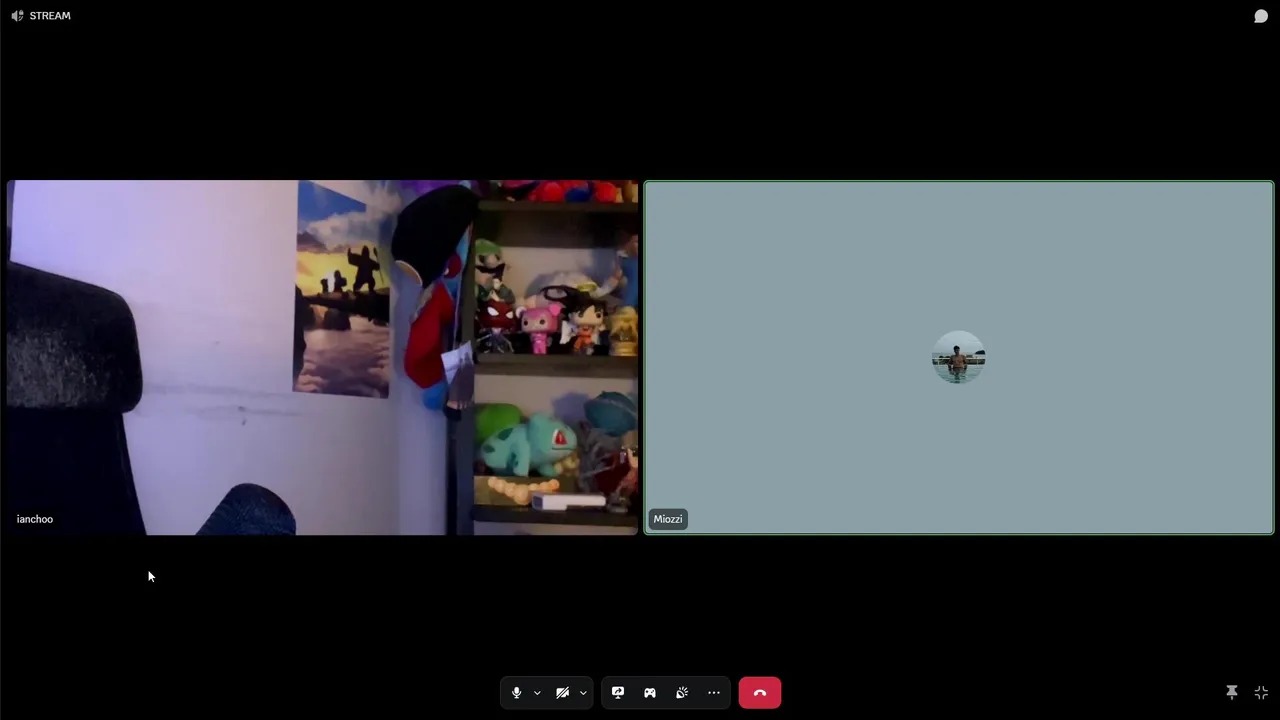This screenshot has width=1280, height=720.
Task: Open microphone input options dropdown
Action: [537, 693]
